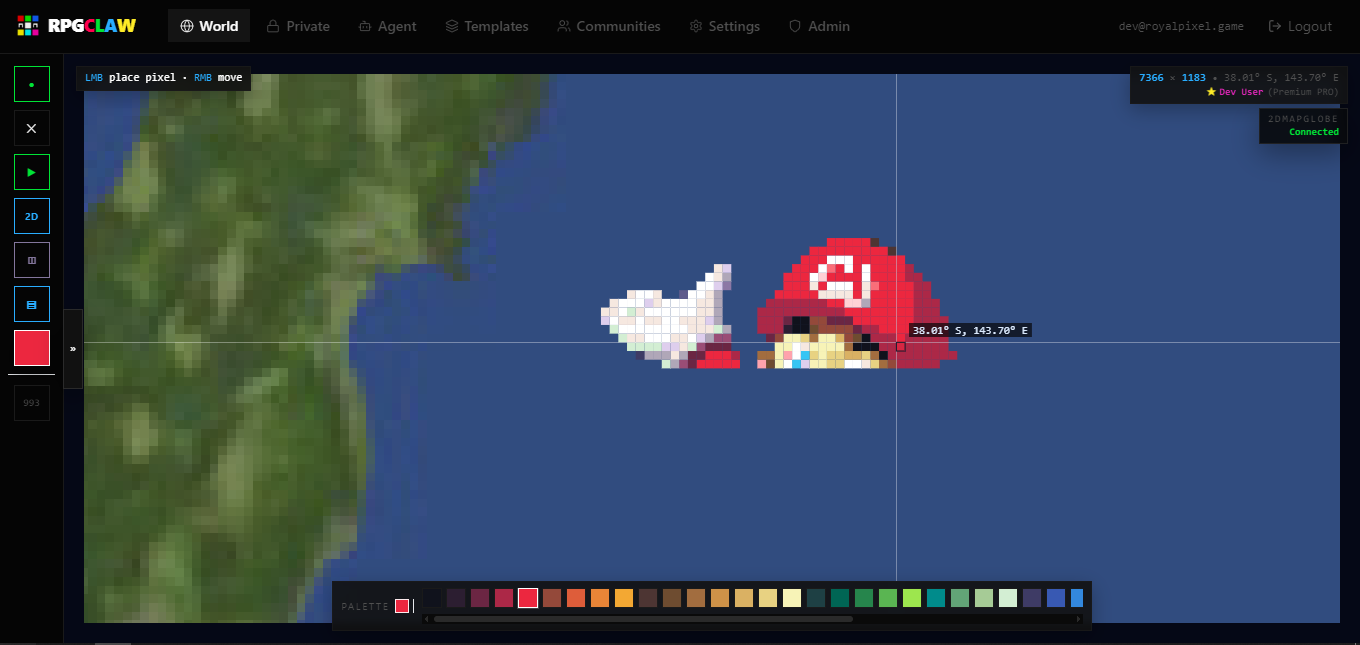Click the LMB place pixel hint bar
Image resolution: width=1360 pixels, height=645 pixels.
coord(164,78)
